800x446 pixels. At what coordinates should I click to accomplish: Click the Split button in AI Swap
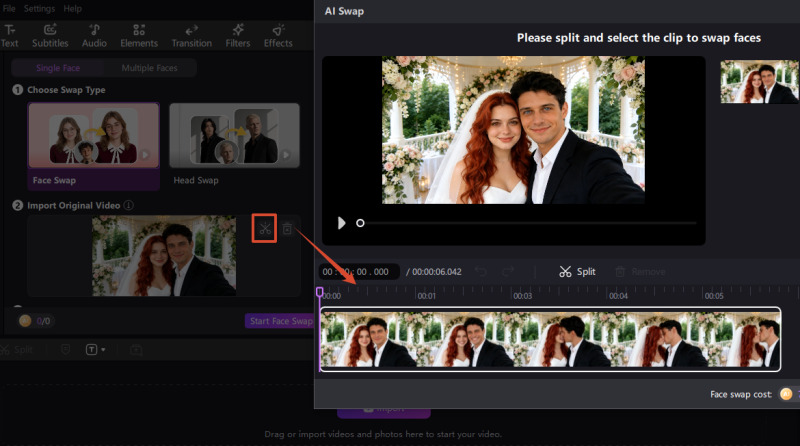point(577,271)
